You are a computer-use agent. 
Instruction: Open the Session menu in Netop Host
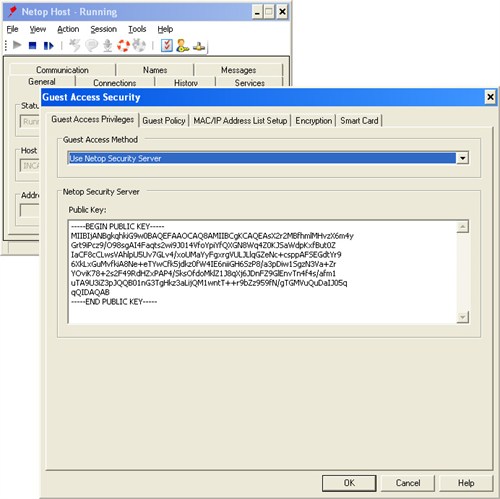[104, 29]
